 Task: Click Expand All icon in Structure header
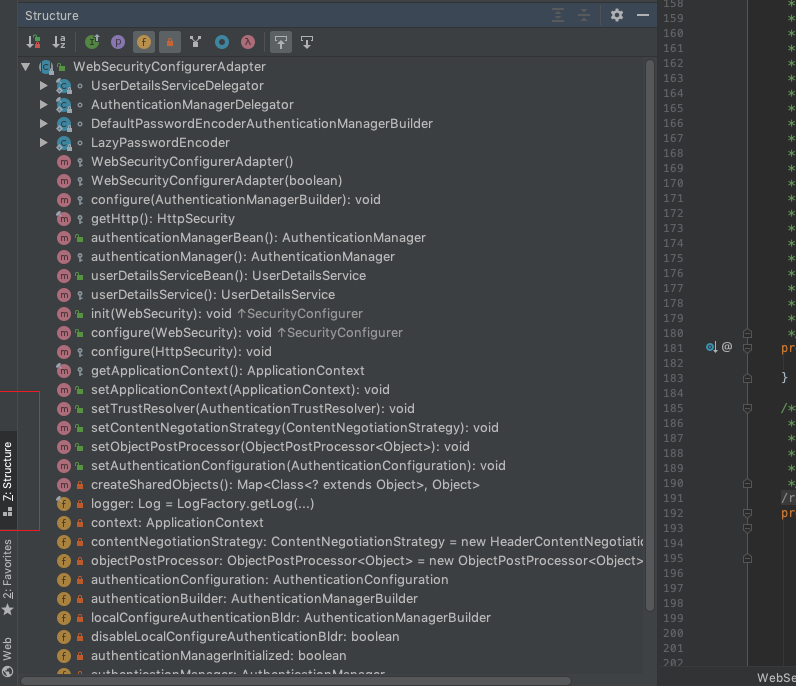pos(558,15)
